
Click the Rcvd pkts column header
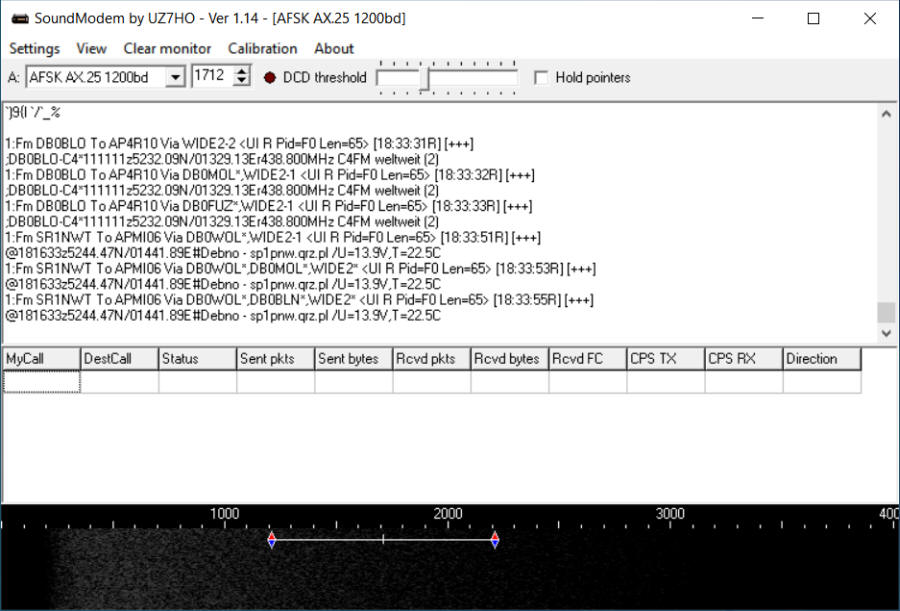431,359
